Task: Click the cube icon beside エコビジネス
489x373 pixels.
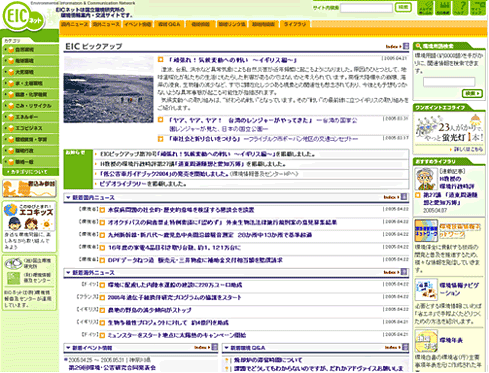Action: tap(11, 128)
